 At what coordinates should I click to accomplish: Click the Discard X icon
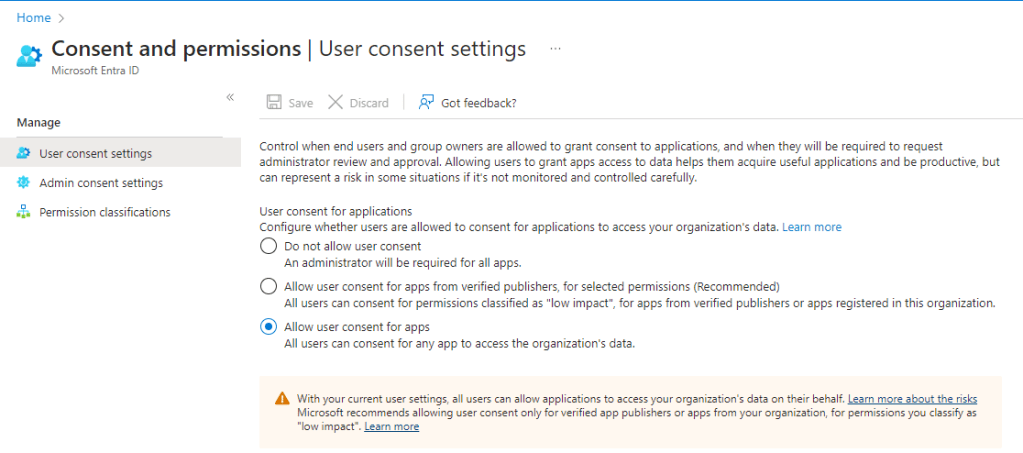pos(335,103)
